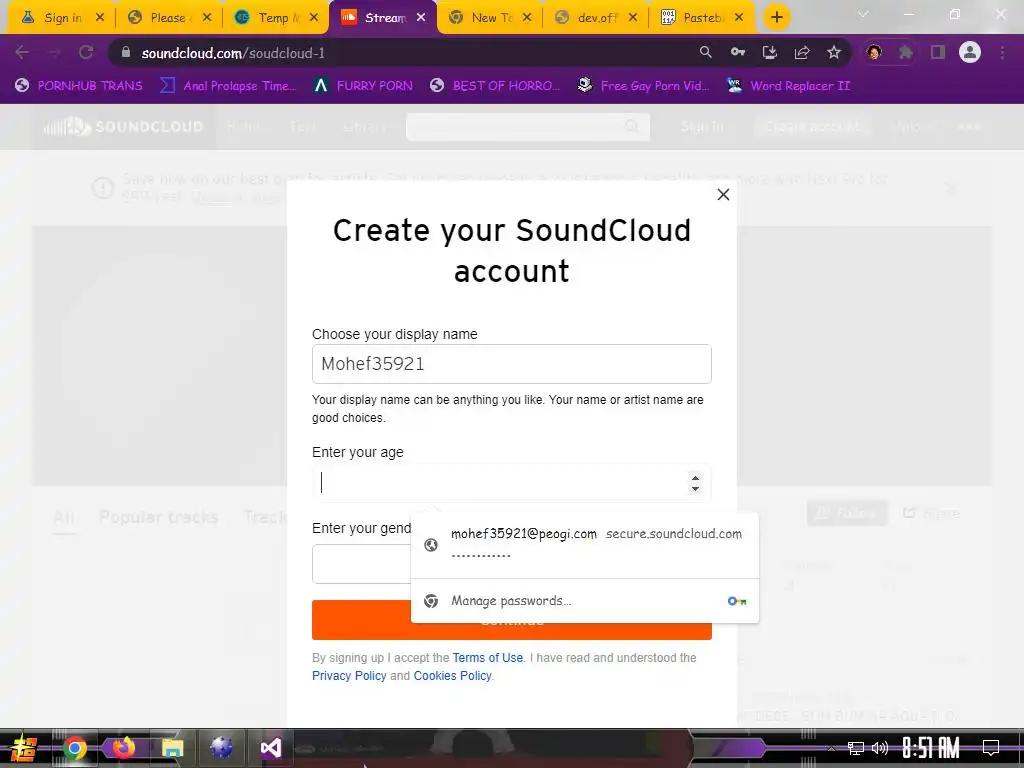Open the extensions puzzle icon
The width and height of the screenshot is (1024, 768).
pos(906,52)
